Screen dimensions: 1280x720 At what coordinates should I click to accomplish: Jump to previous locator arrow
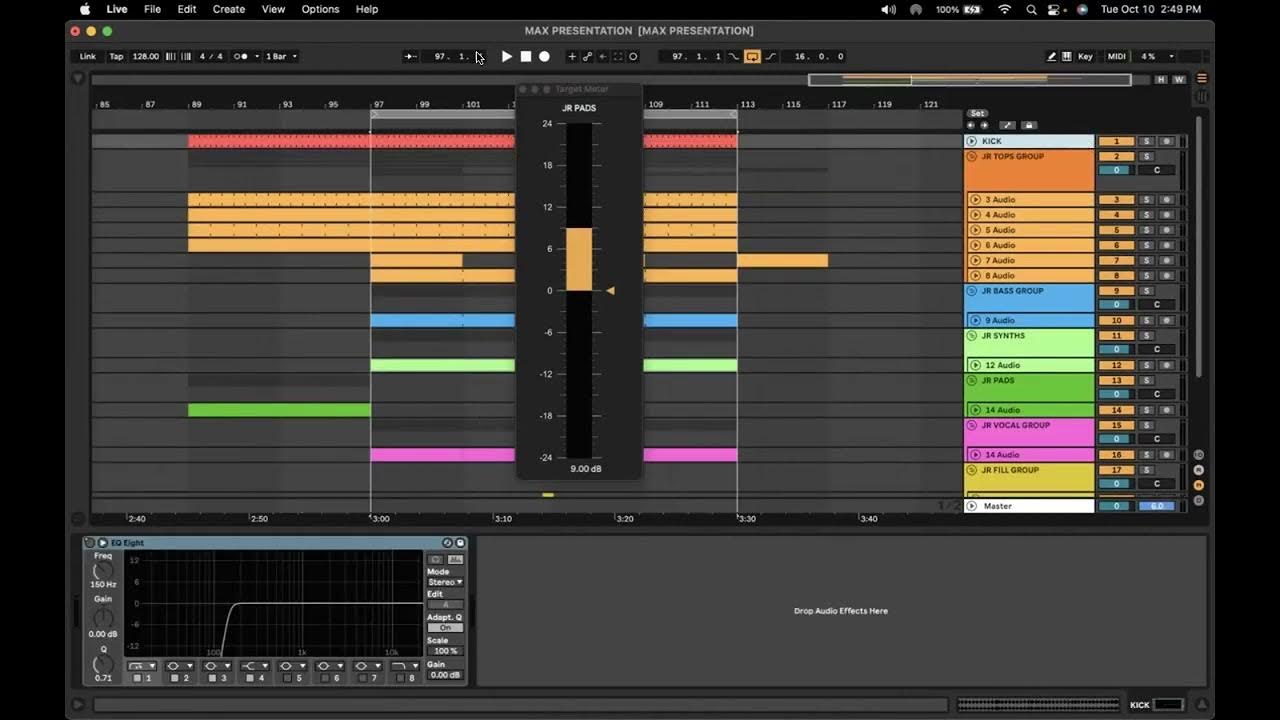[971, 125]
